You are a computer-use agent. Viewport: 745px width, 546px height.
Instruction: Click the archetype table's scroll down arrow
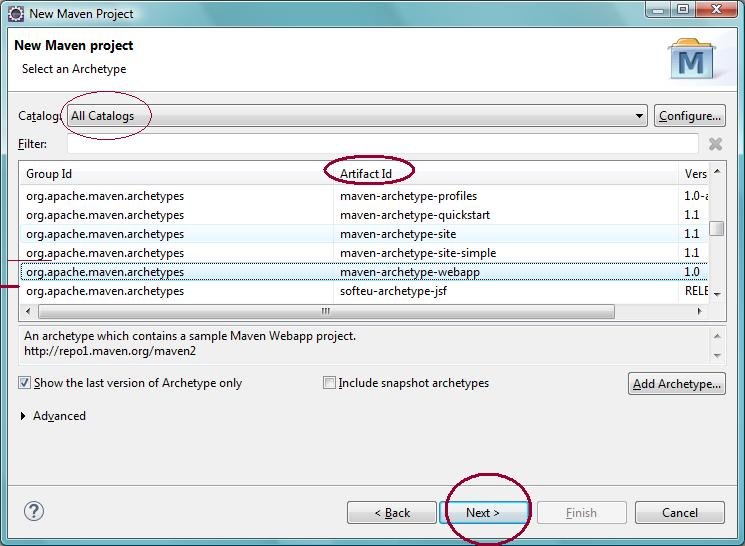[717, 295]
